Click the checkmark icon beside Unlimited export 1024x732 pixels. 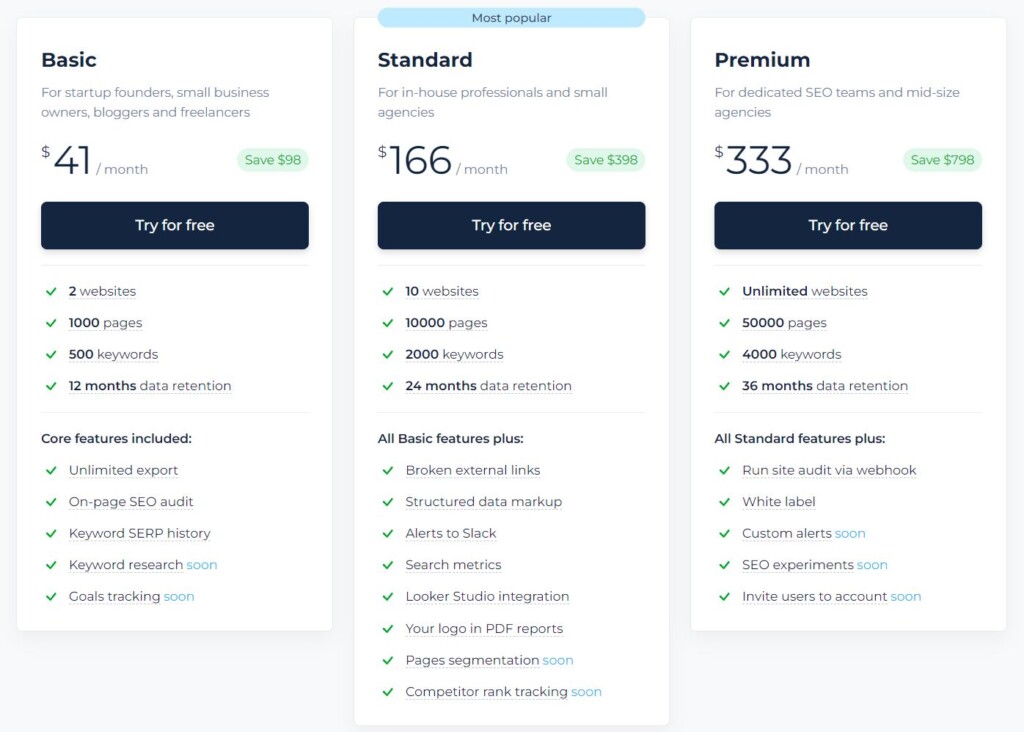(x=51, y=470)
